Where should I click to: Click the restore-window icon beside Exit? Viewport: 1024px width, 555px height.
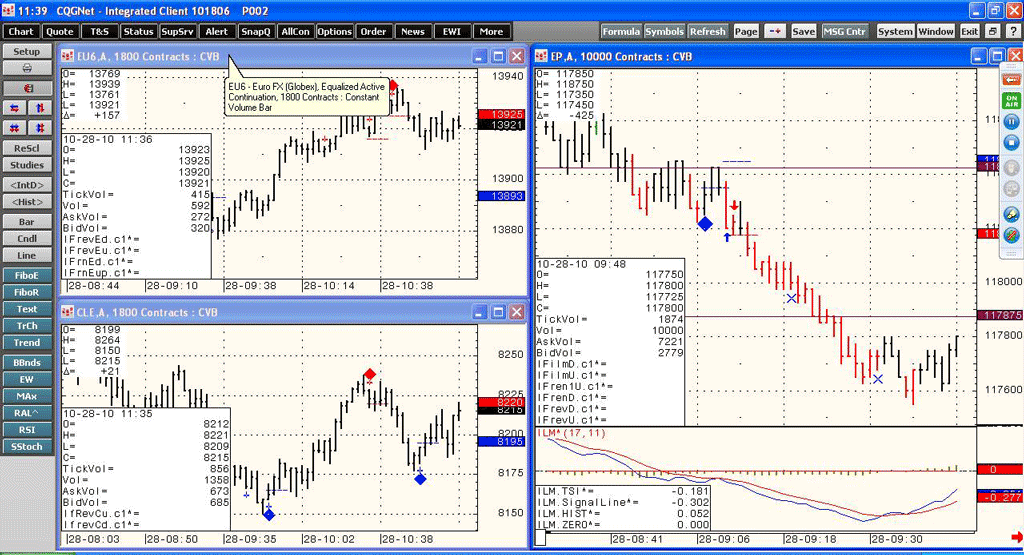pyautogui.click(x=991, y=31)
